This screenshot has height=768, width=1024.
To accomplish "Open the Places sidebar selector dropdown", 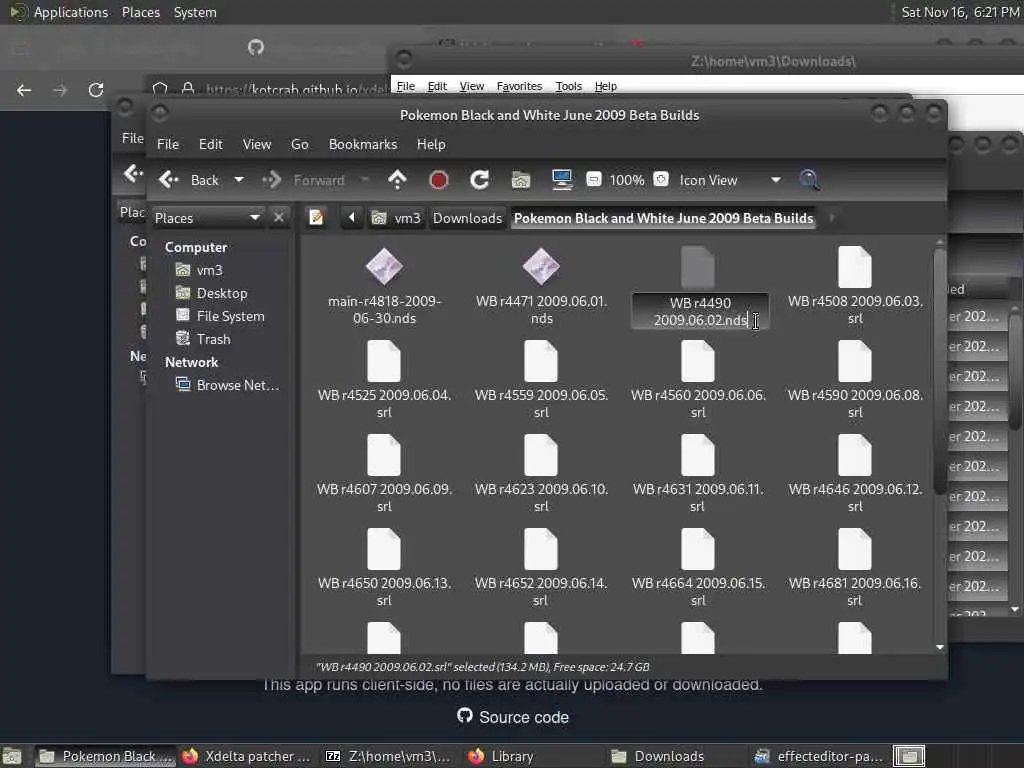I will coord(208,217).
